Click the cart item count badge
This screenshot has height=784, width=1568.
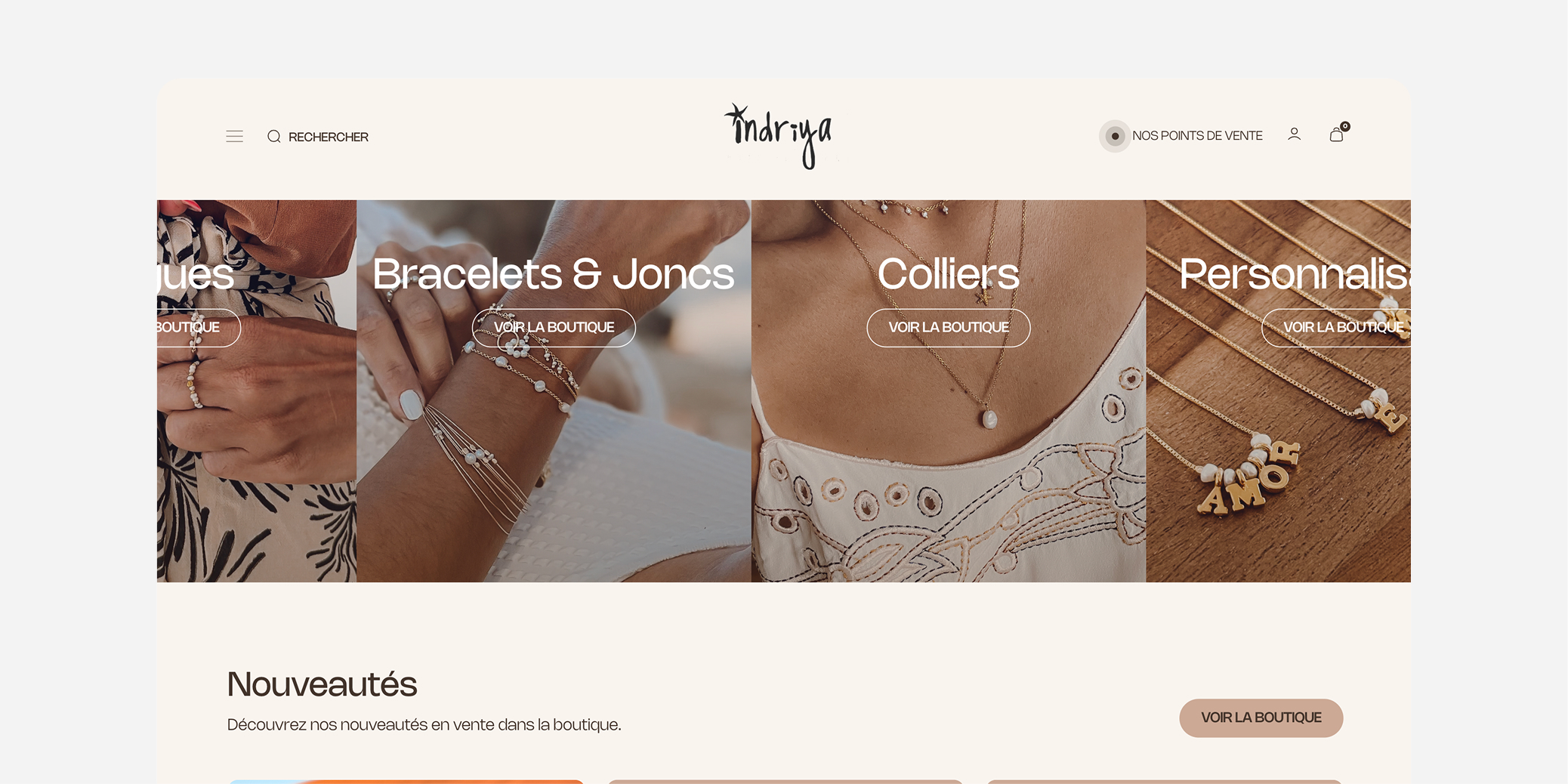[1345, 126]
